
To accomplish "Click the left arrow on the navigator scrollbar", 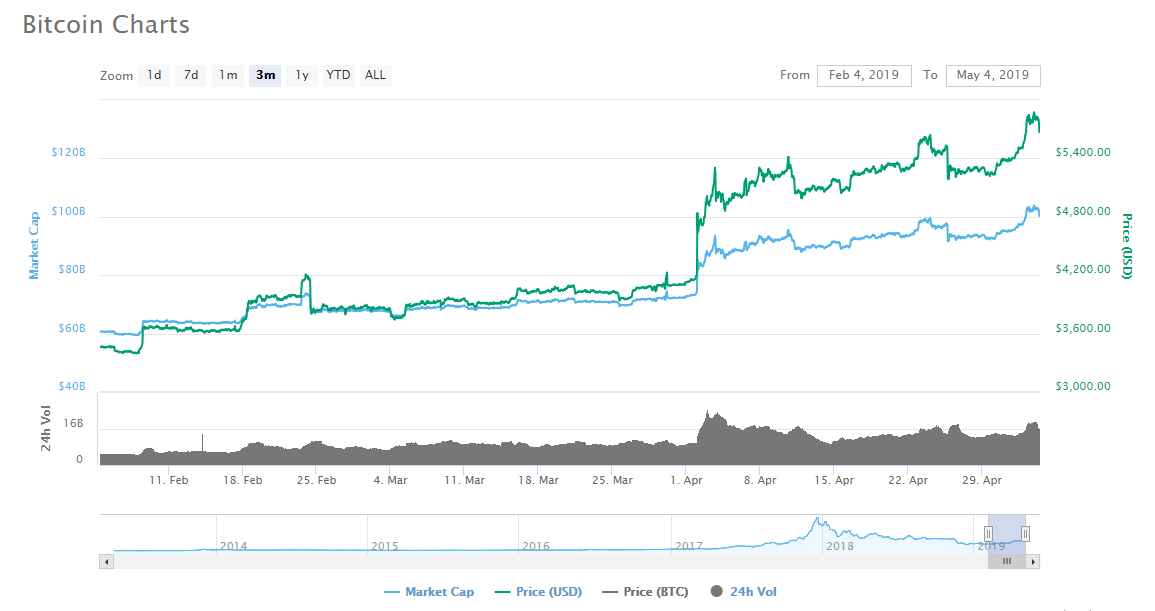I will (106, 562).
